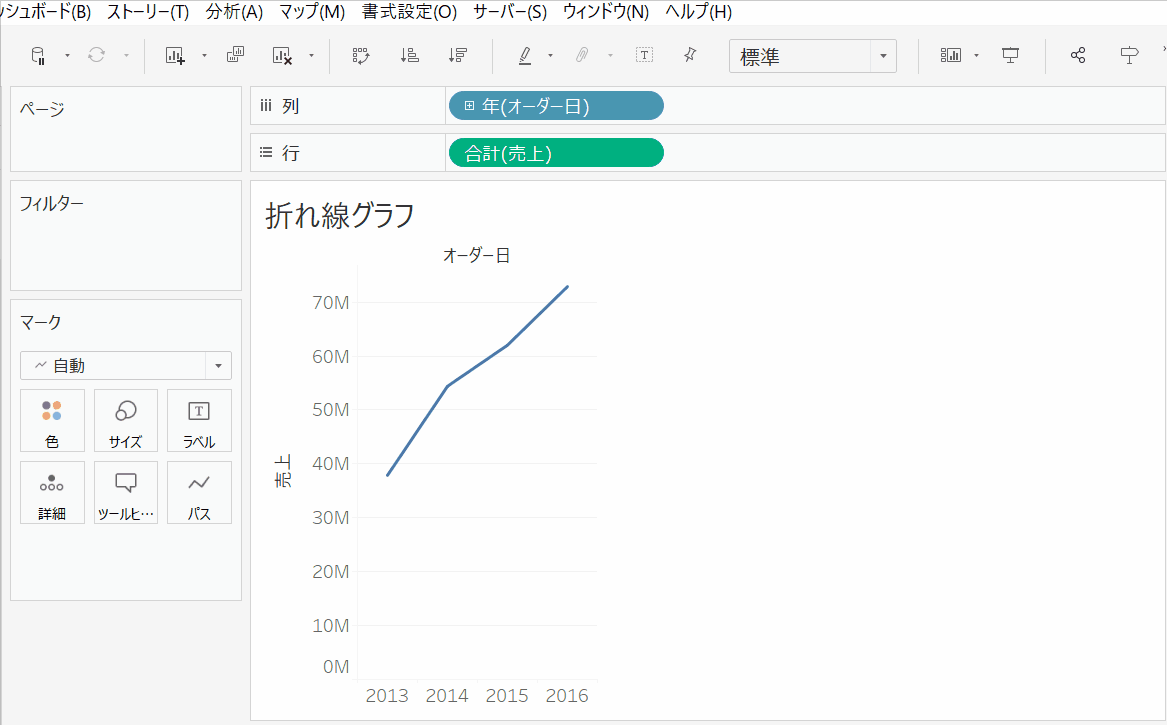Open the new worksheet dropdown arrow
The height and width of the screenshot is (725, 1167).
pyautogui.click(x=204, y=56)
